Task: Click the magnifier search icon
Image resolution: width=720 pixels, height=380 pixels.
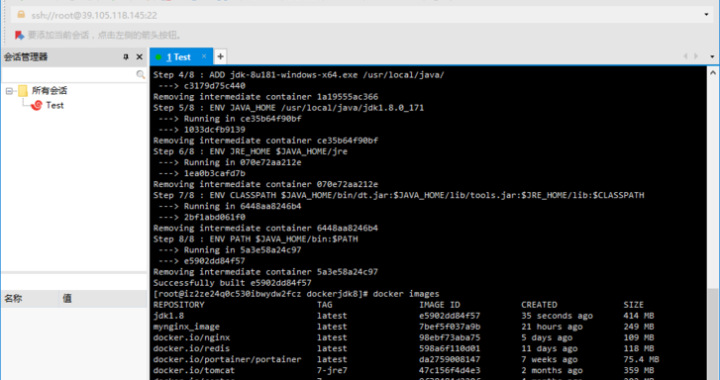Action: tap(141, 74)
